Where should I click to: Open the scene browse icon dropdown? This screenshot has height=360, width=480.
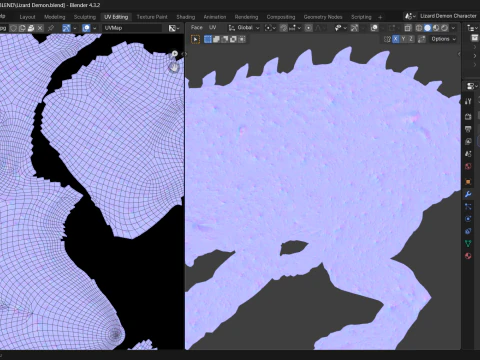click(x=410, y=16)
